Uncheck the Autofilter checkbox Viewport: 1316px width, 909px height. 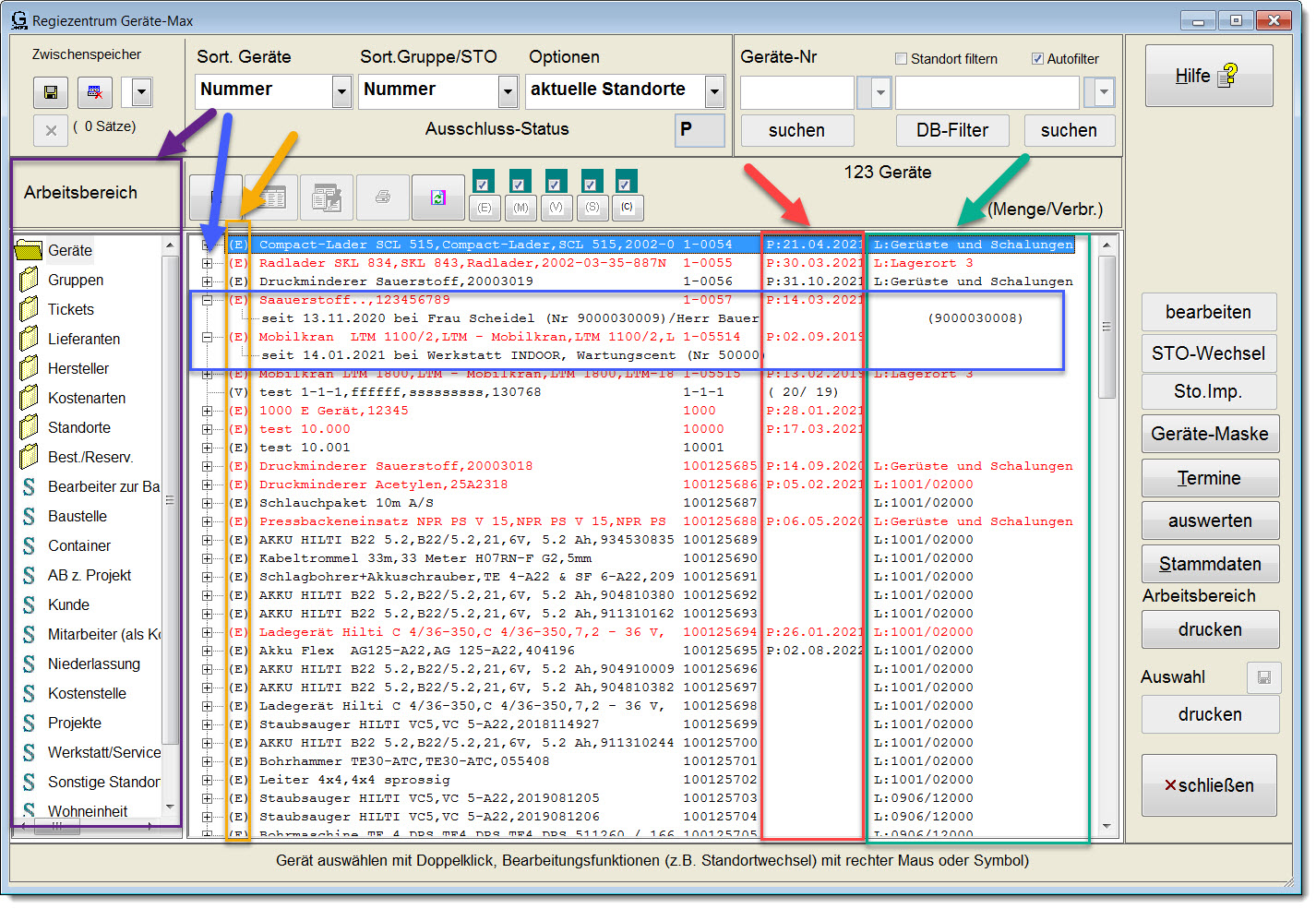pyautogui.click(x=1037, y=59)
